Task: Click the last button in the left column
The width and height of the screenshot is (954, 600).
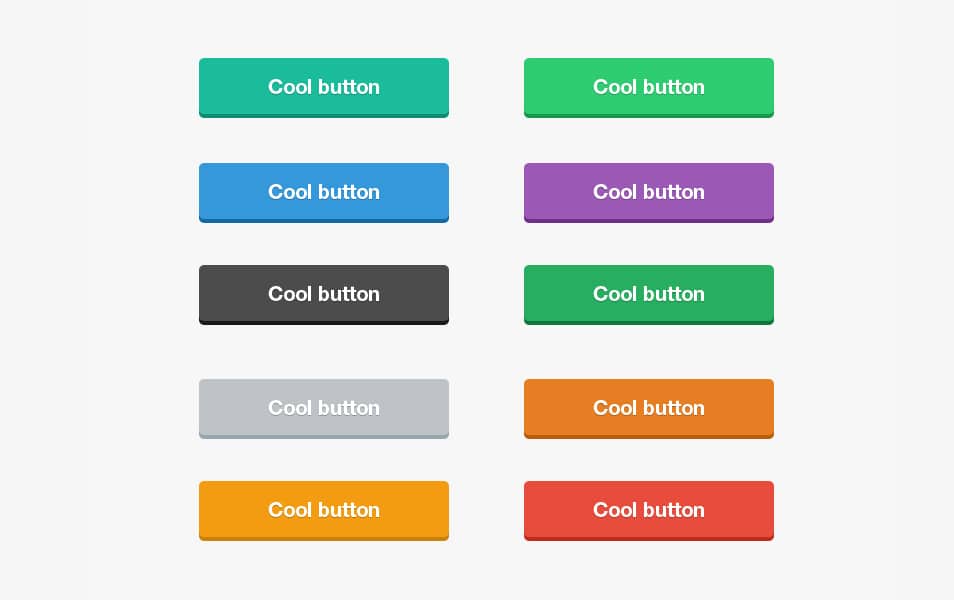Action: point(323,510)
